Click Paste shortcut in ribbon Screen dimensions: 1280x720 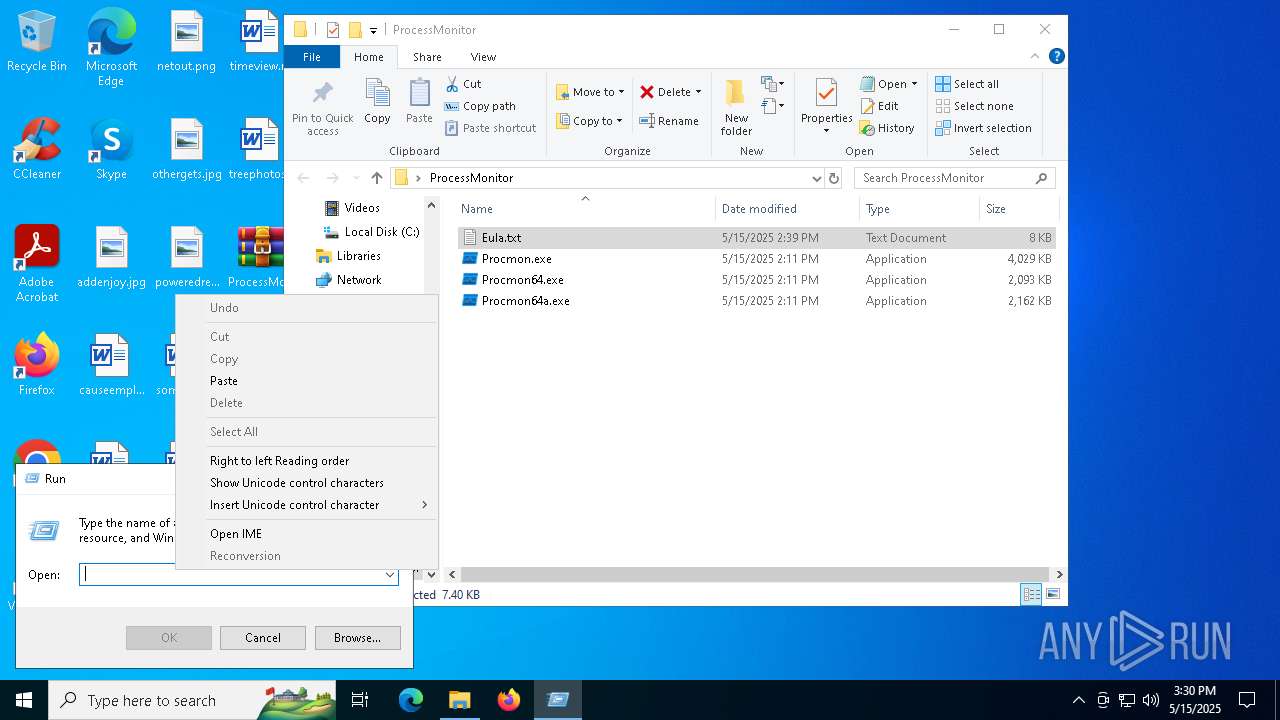490,128
